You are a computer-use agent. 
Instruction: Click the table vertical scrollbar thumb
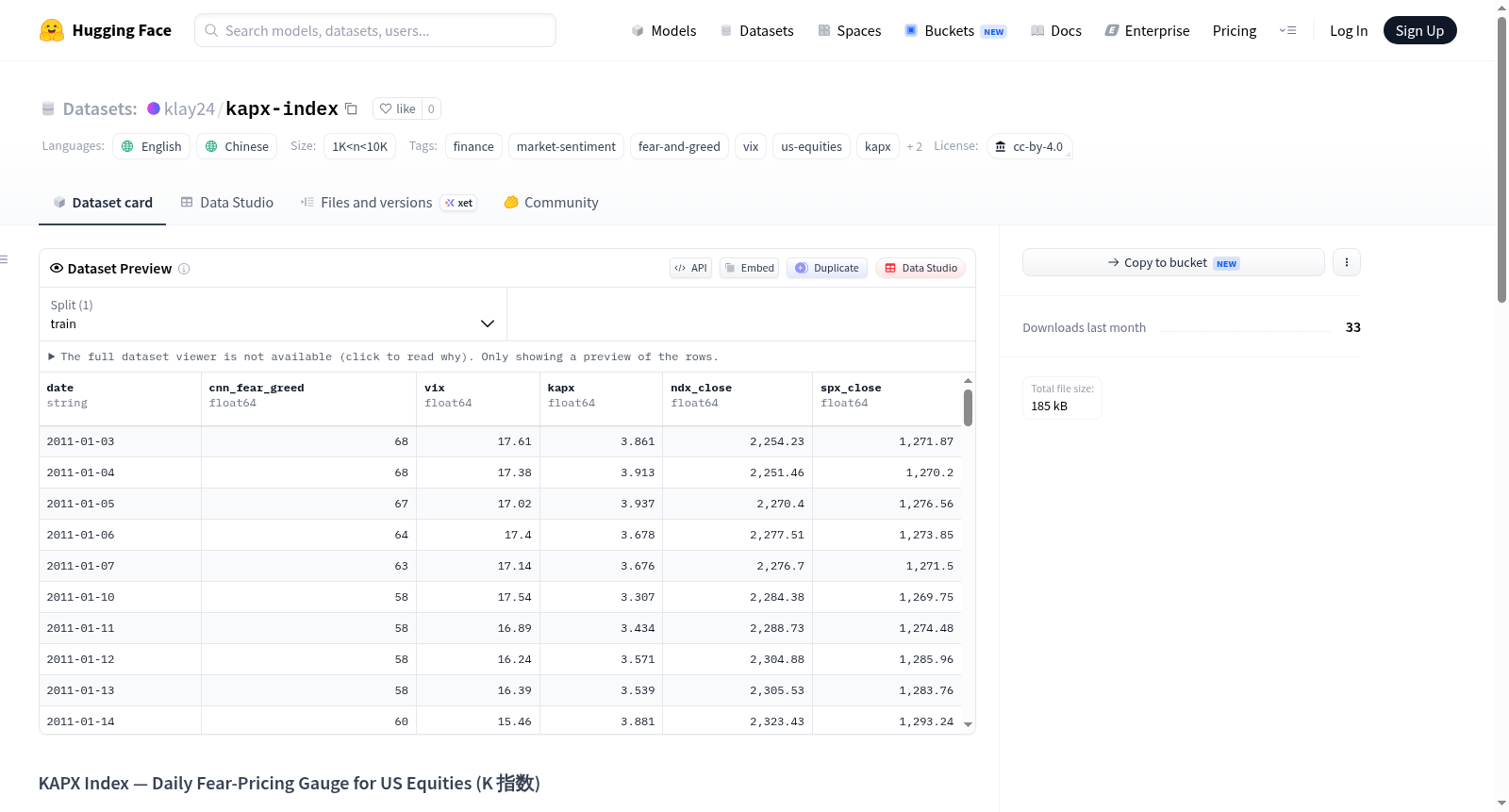[968, 407]
